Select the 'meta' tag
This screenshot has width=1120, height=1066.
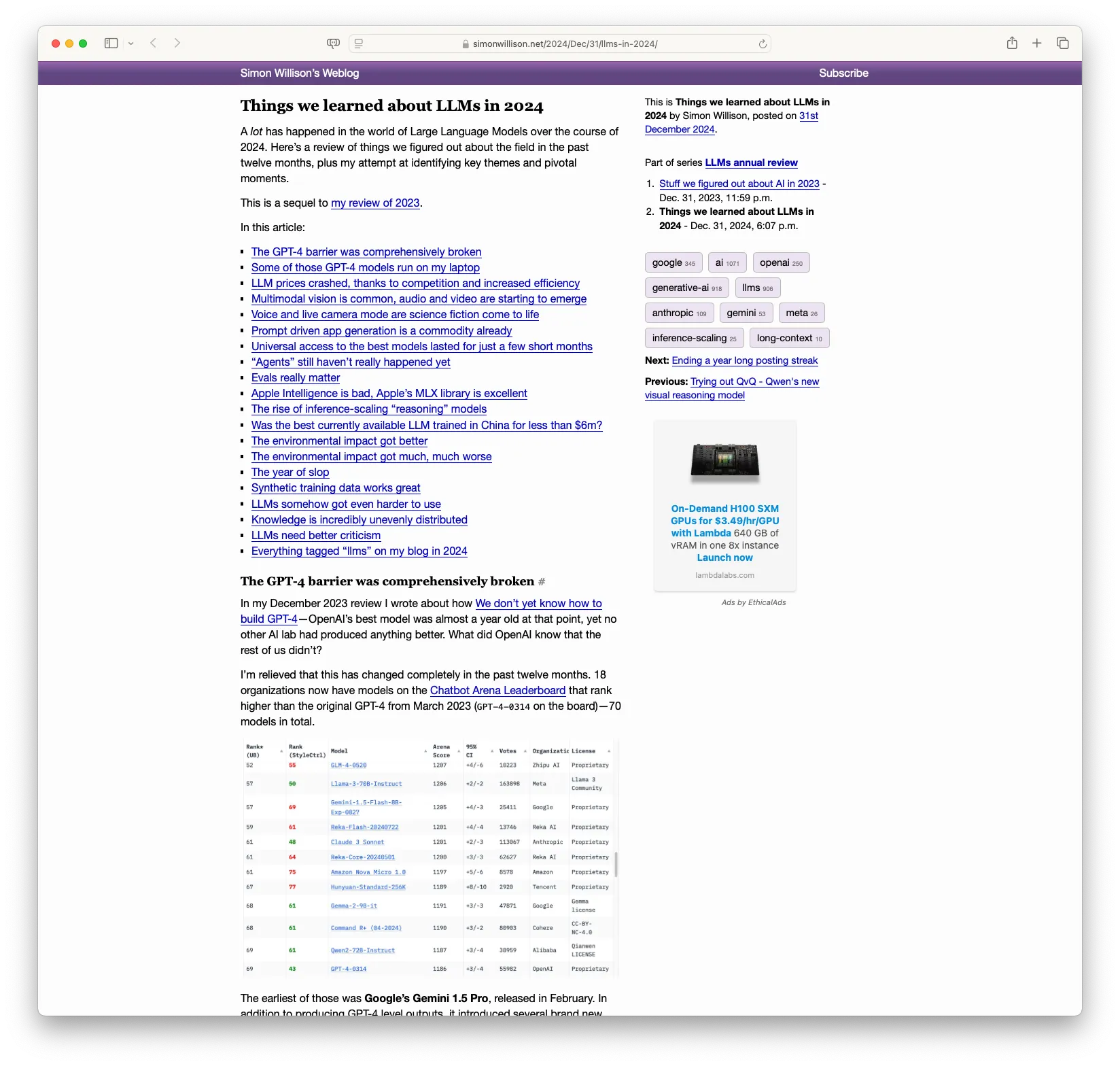pyautogui.click(x=802, y=313)
